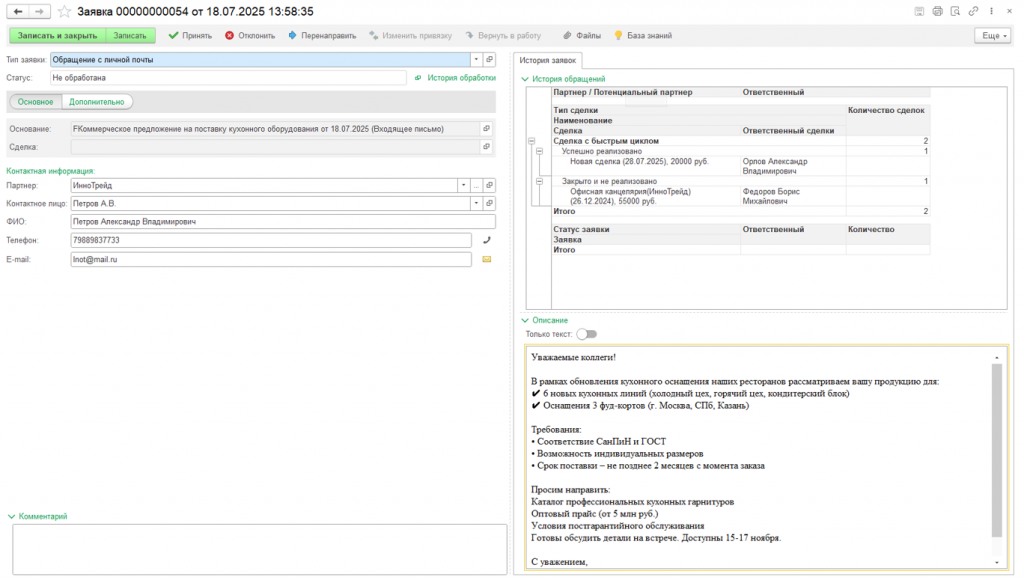Image resolution: width=1024 pixels, height=580 pixels.
Task: Click the save diskette icon at top right
Action: tap(919, 11)
